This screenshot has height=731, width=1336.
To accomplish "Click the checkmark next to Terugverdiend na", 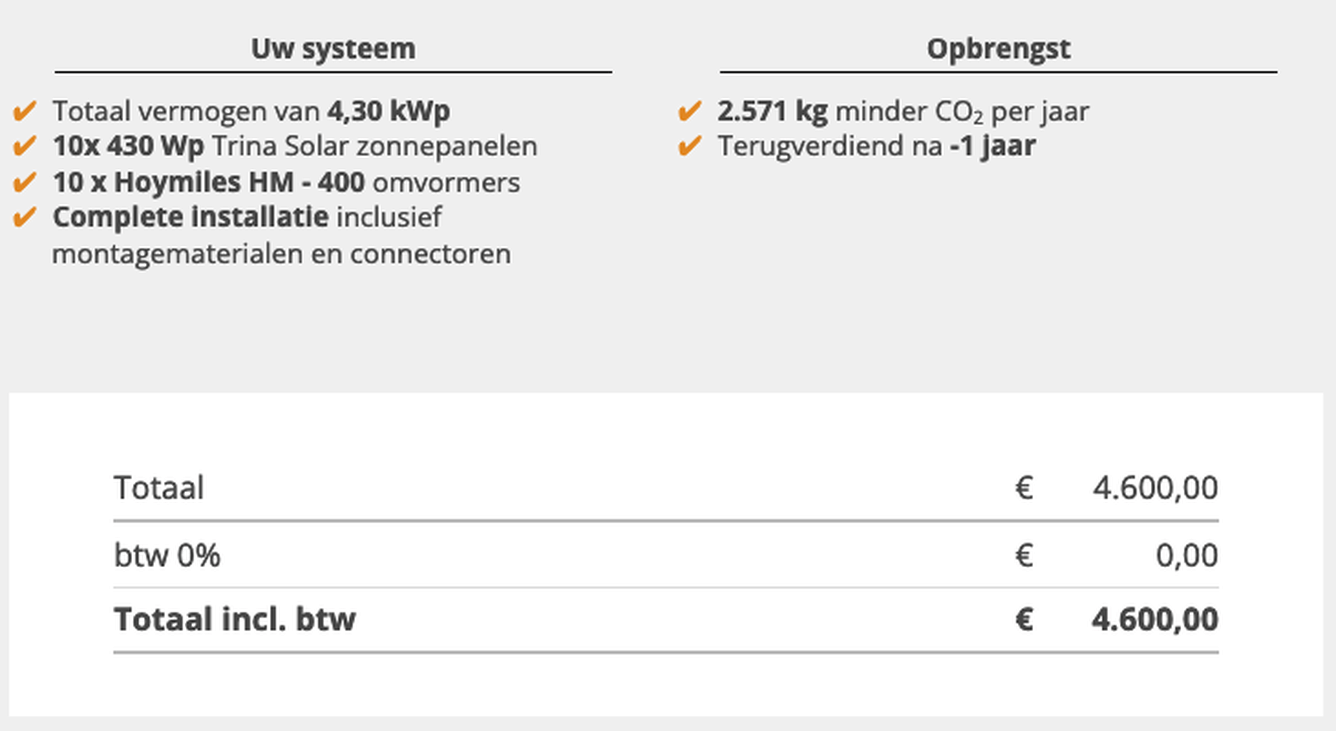I will [689, 146].
